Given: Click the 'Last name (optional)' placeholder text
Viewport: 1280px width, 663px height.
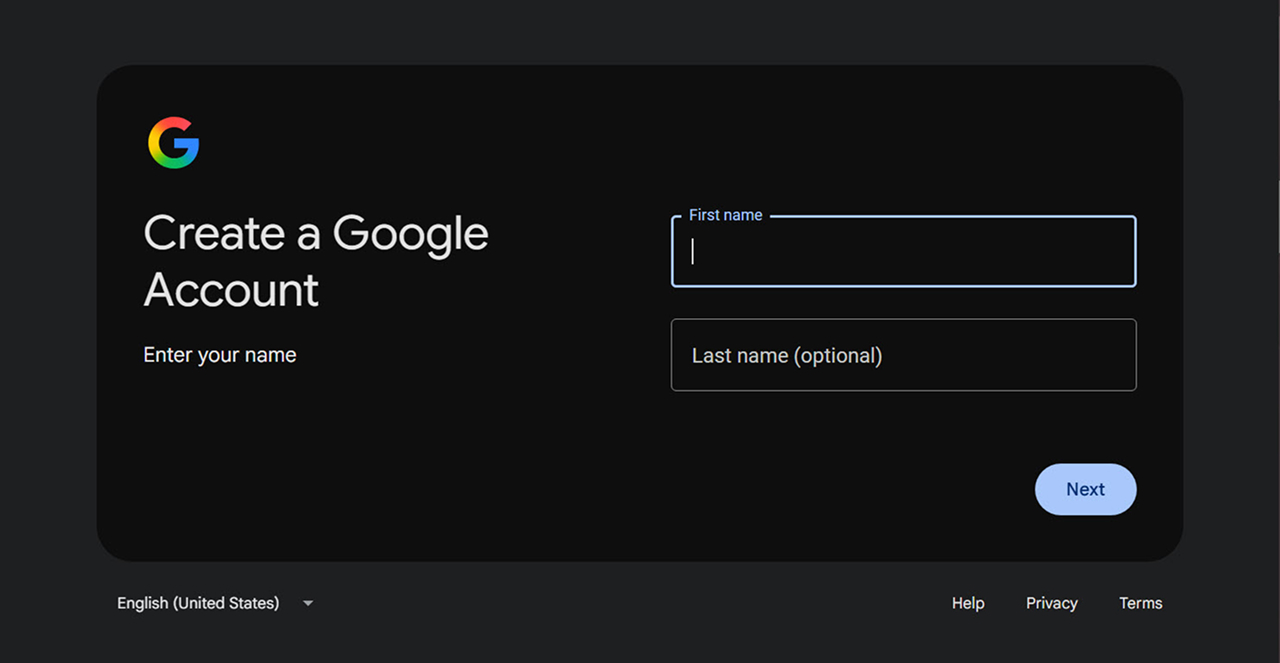Looking at the screenshot, I should tap(787, 355).
